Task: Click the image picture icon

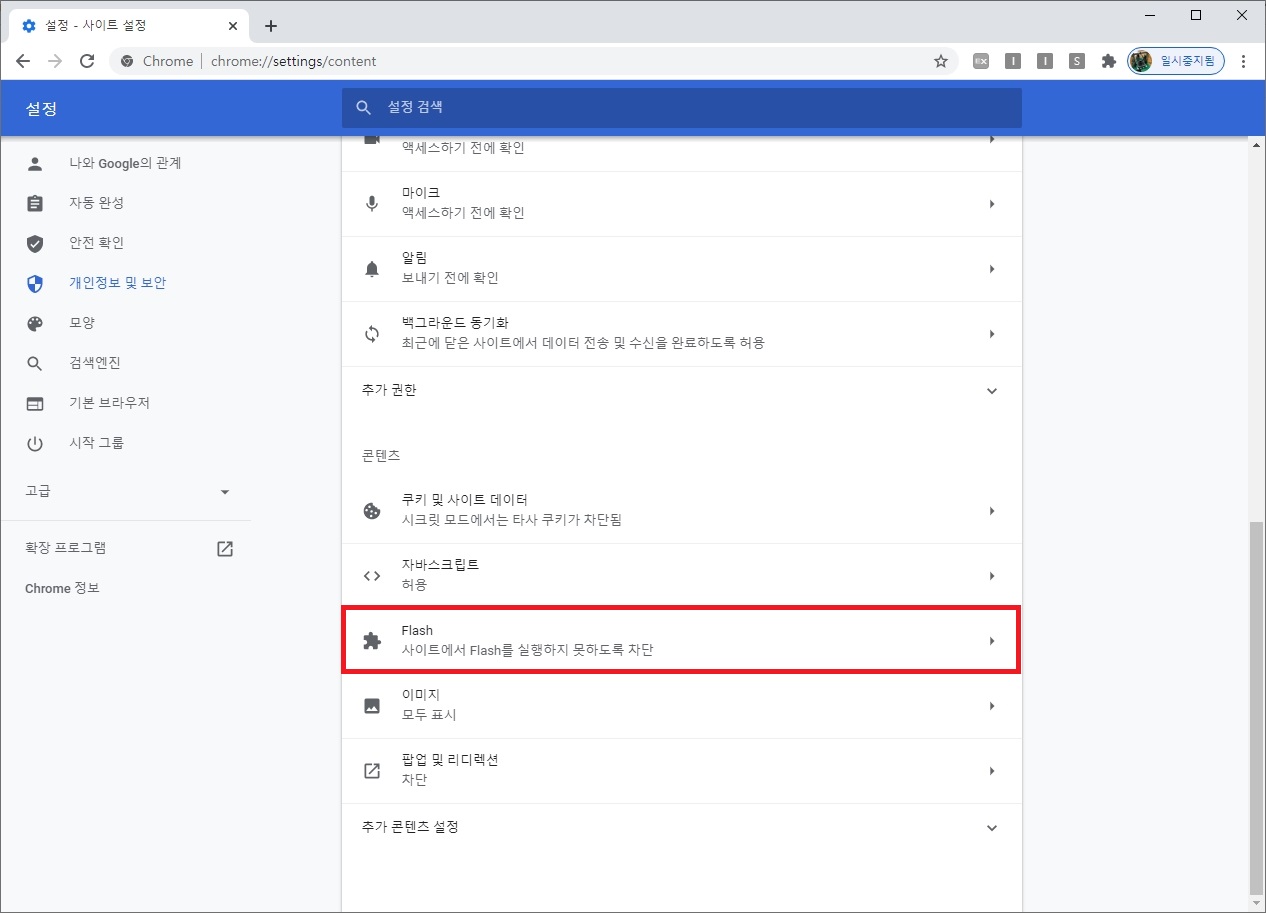Action: [x=372, y=706]
